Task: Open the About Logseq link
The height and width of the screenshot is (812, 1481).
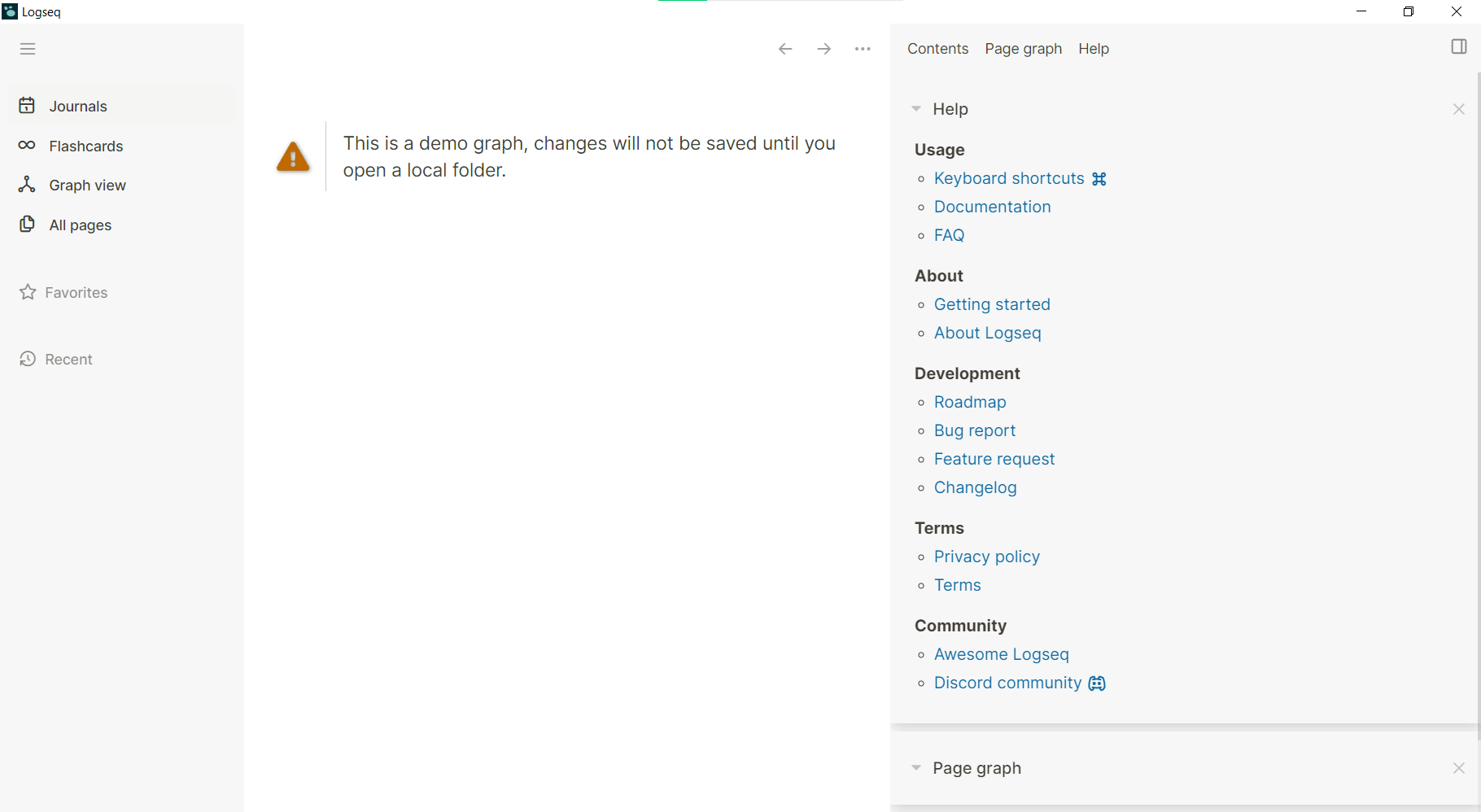Action: click(x=987, y=333)
